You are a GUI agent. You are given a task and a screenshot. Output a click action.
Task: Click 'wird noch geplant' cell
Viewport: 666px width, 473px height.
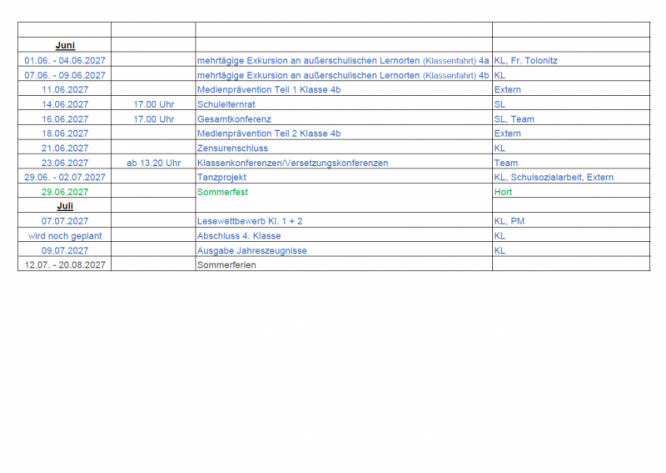coord(65,236)
